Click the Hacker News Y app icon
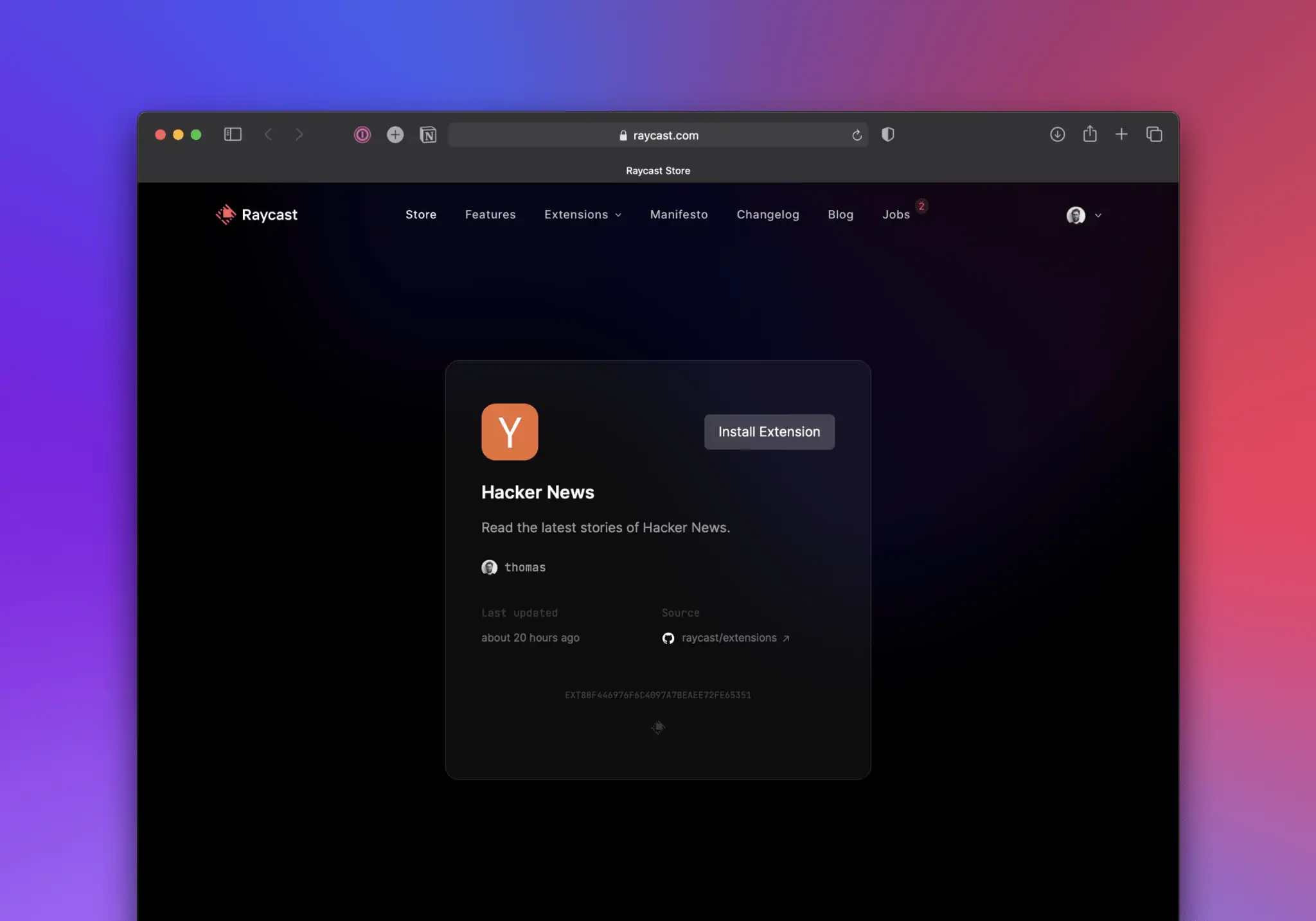The height and width of the screenshot is (921, 1316). 510,432
